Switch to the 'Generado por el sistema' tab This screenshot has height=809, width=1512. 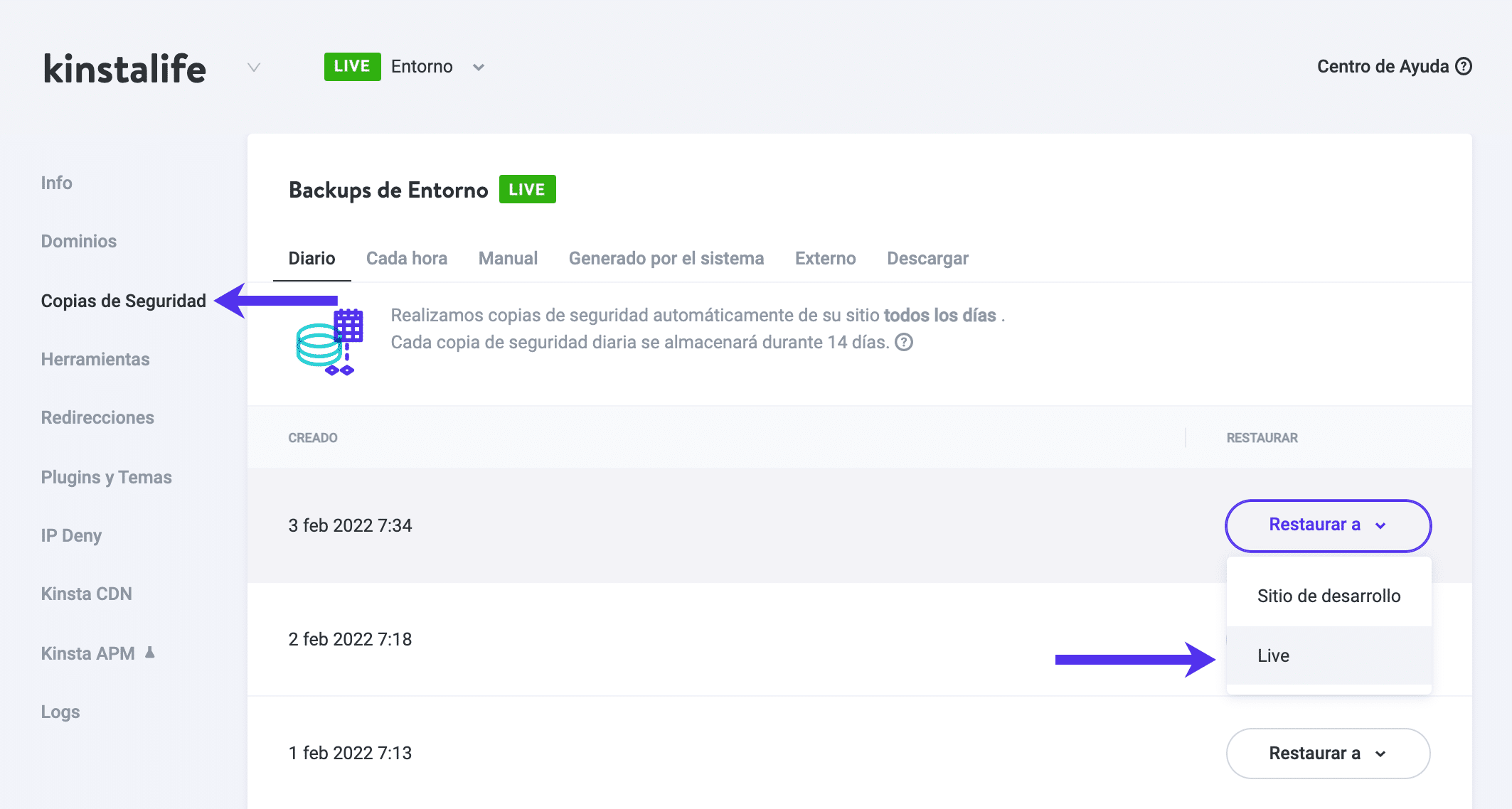pos(666,259)
